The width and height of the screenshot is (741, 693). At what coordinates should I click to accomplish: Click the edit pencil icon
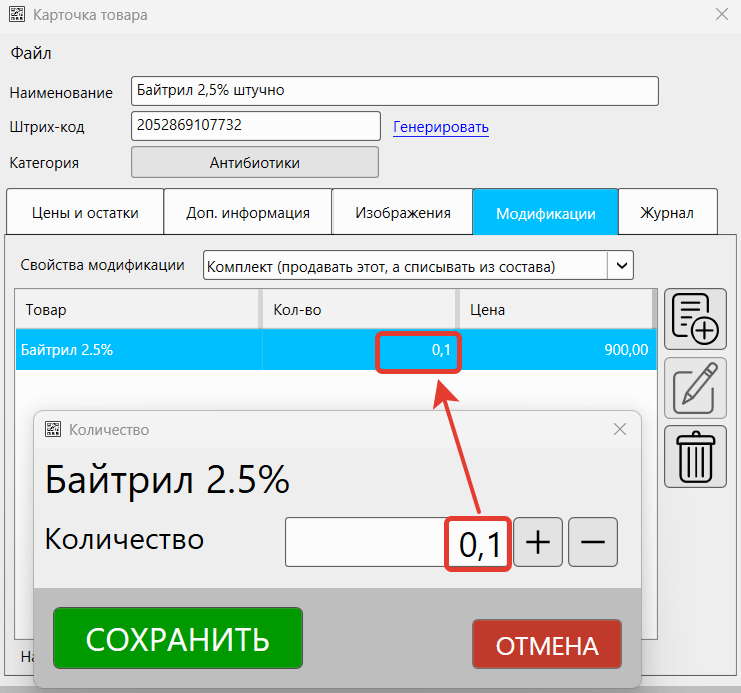click(695, 387)
